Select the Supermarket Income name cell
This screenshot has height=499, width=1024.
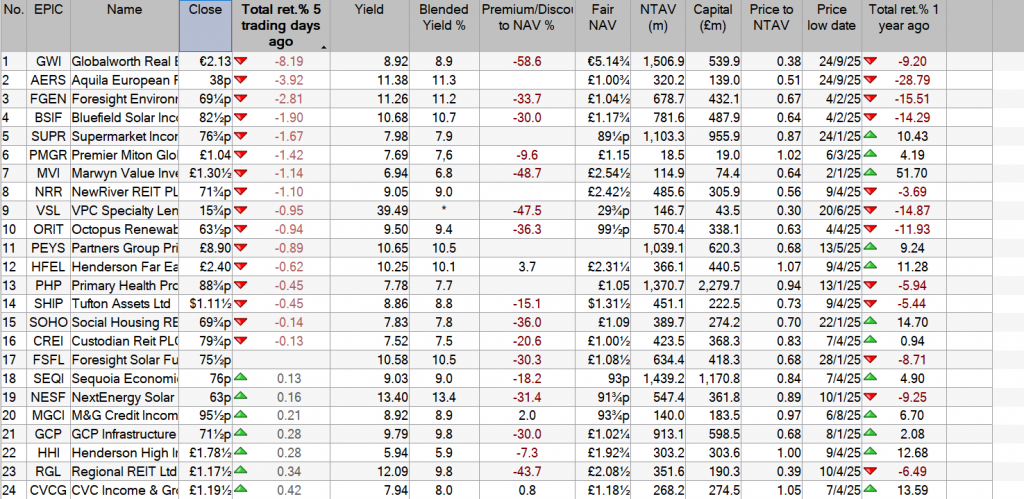(124, 137)
